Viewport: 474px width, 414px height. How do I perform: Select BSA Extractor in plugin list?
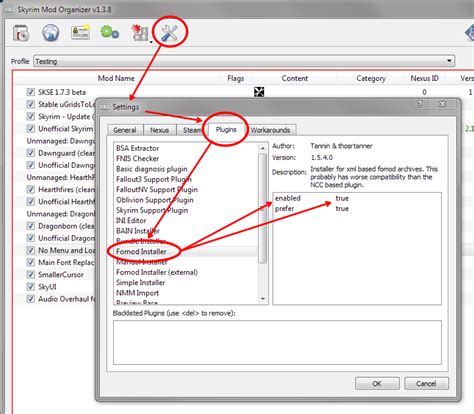pos(137,148)
